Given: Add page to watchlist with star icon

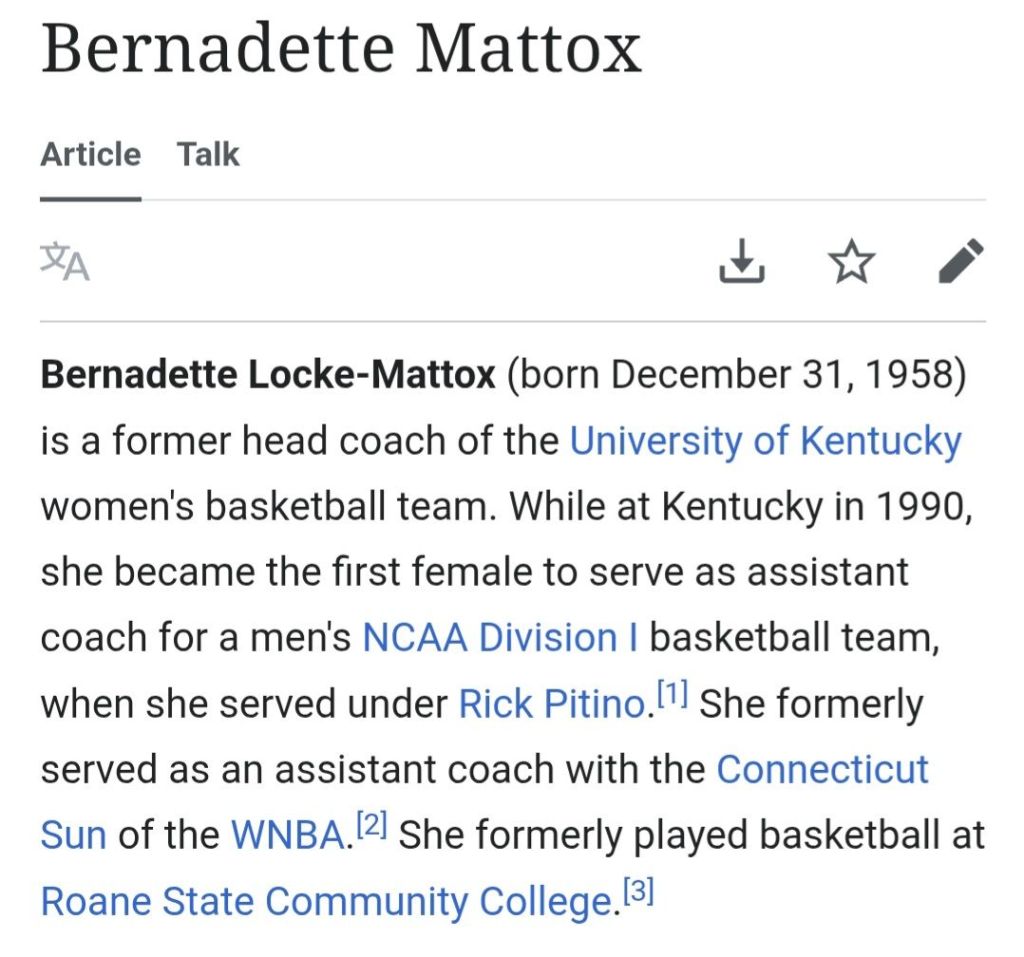Looking at the screenshot, I should tap(852, 263).
